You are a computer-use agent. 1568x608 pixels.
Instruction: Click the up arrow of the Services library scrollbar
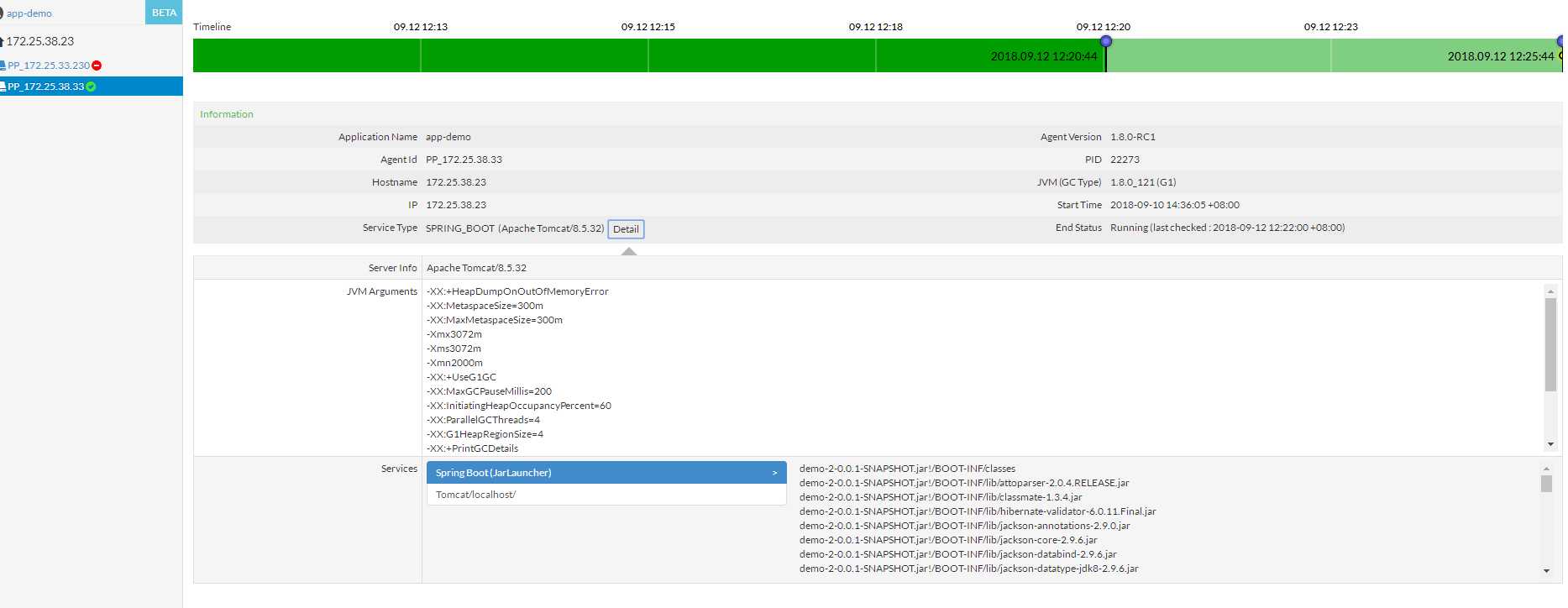(x=1546, y=469)
